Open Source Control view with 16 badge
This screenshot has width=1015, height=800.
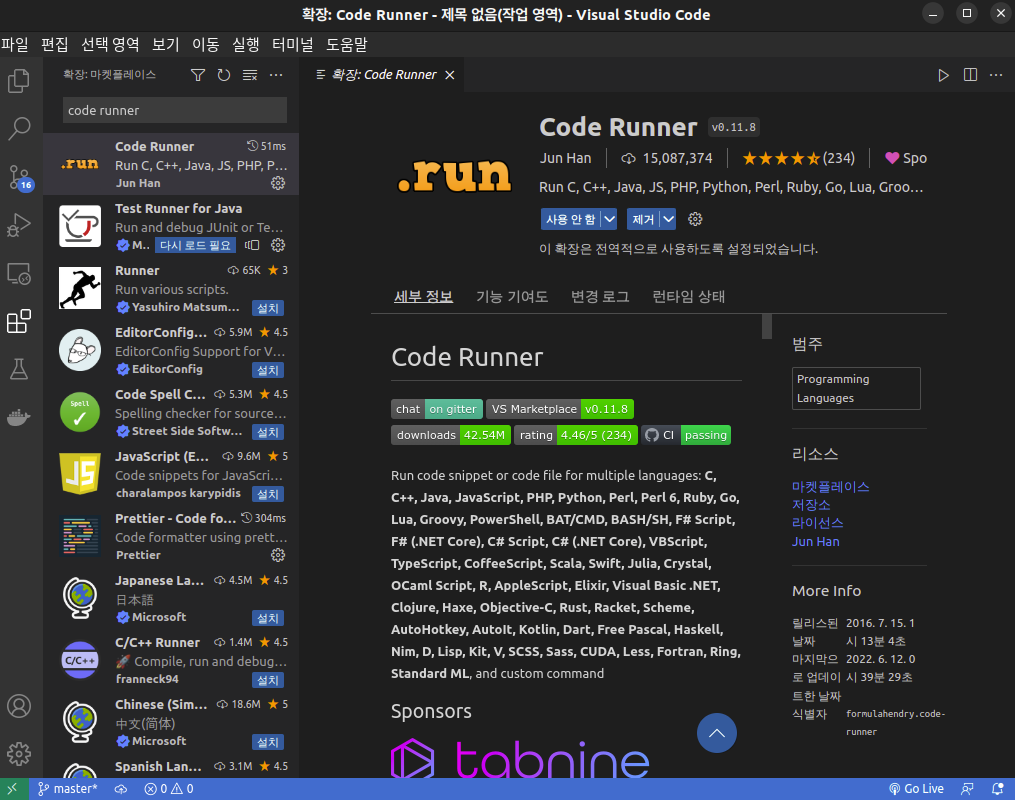point(19,177)
